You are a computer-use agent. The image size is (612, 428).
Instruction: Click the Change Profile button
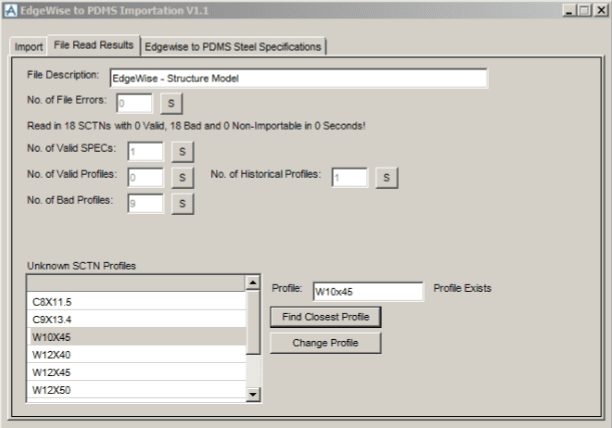[x=326, y=343]
